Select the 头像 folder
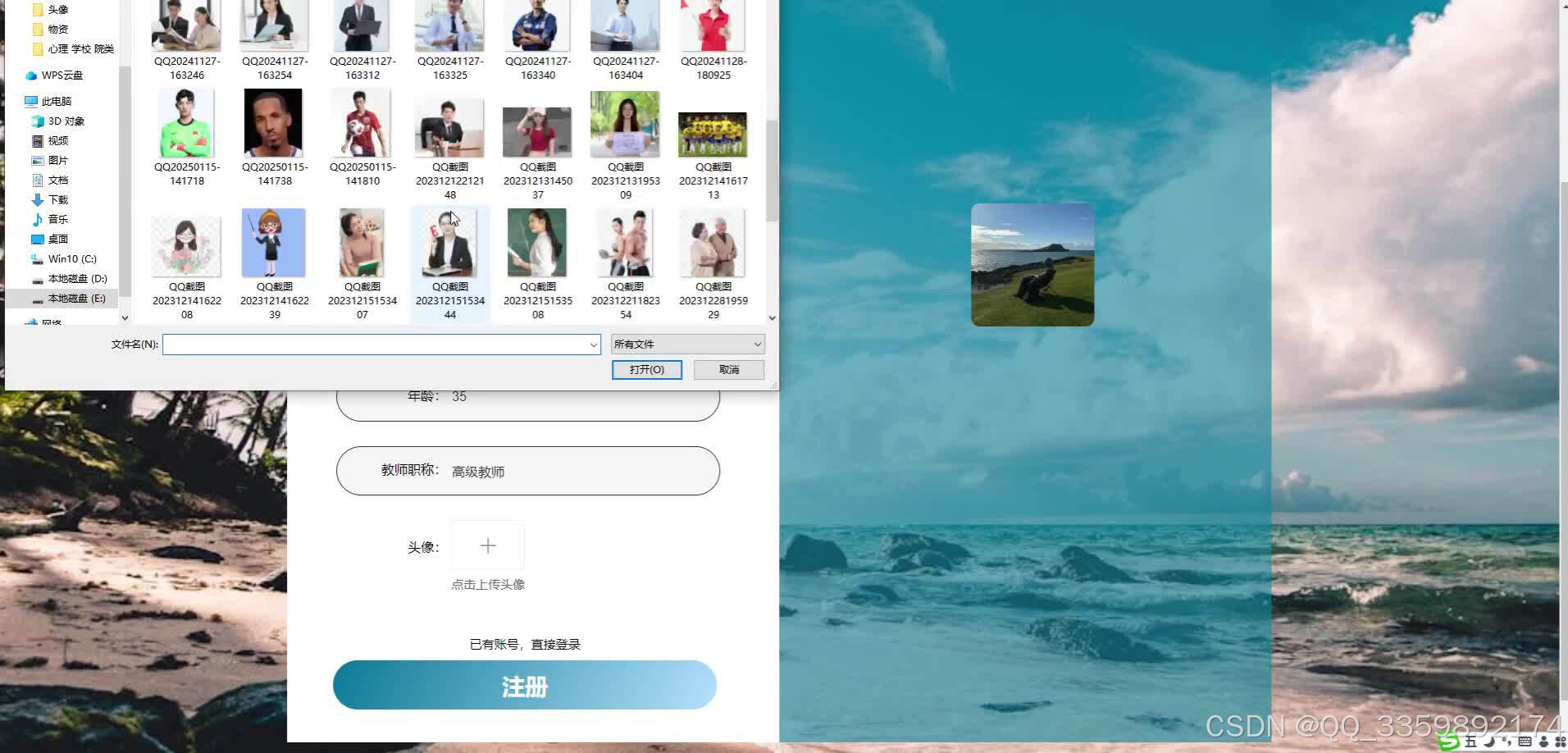This screenshot has width=1568, height=753. pos(57,10)
